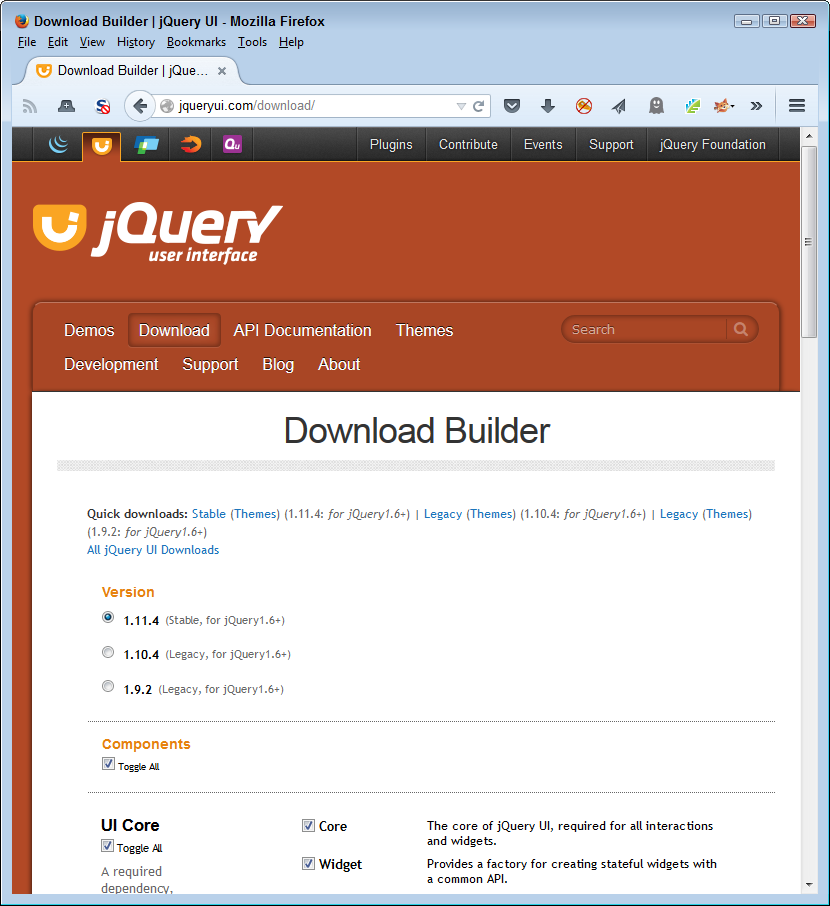Click the All jQuery UI Downloads link
830x906 pixels.
point(152,549)
